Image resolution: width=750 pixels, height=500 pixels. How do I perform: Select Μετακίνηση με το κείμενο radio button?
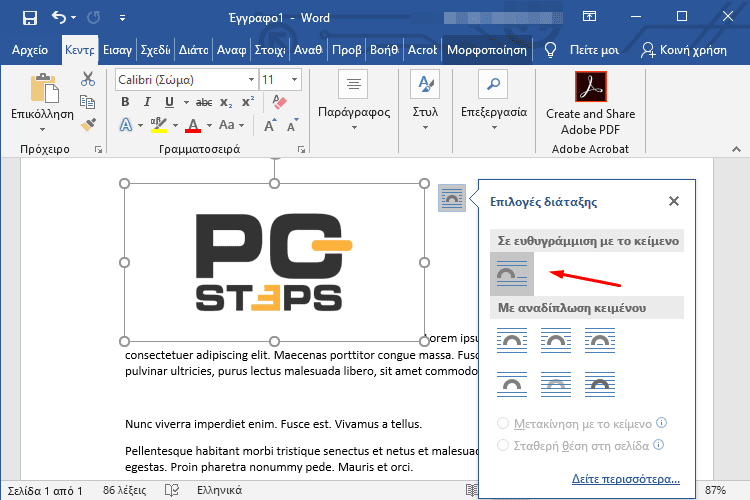click(503, 423)
